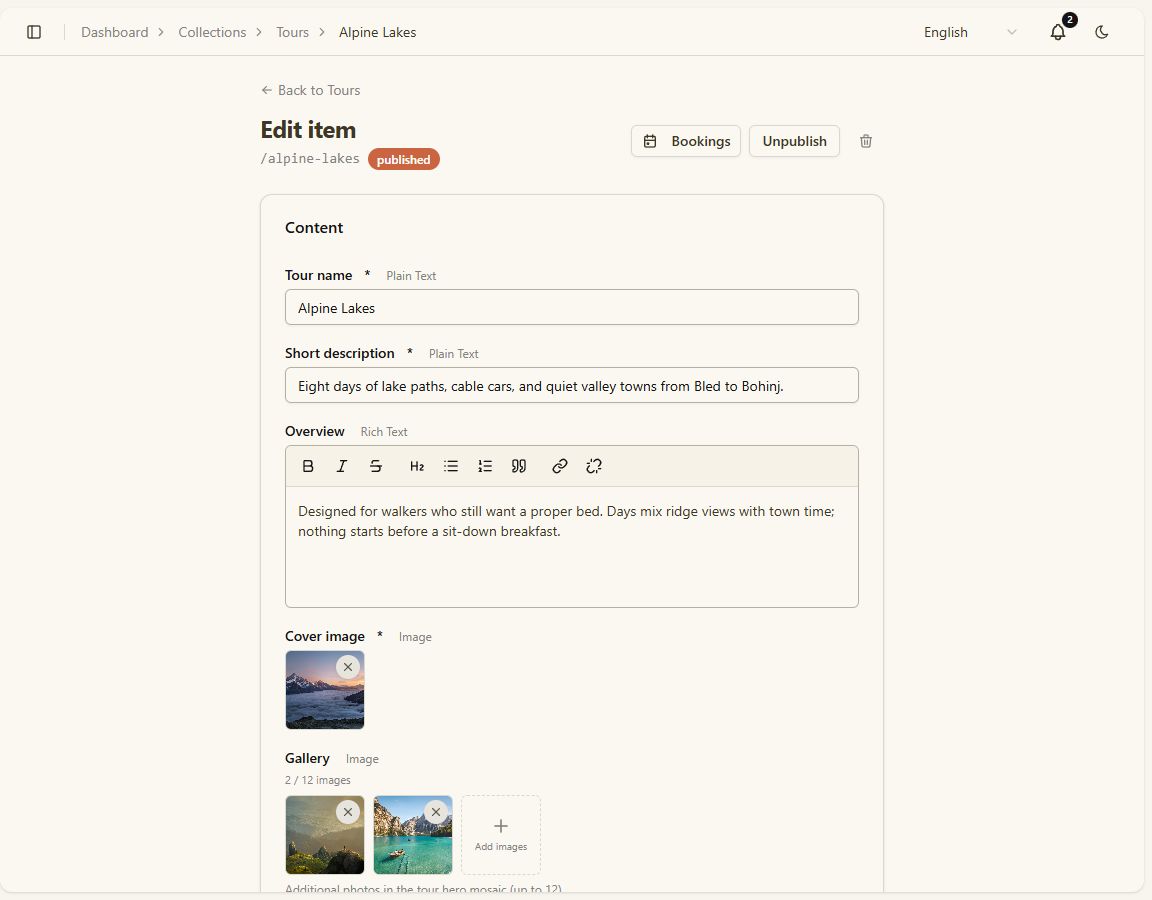1152x900 pixels.
Task: Open the English language dropdown
Action: point(970,32)
